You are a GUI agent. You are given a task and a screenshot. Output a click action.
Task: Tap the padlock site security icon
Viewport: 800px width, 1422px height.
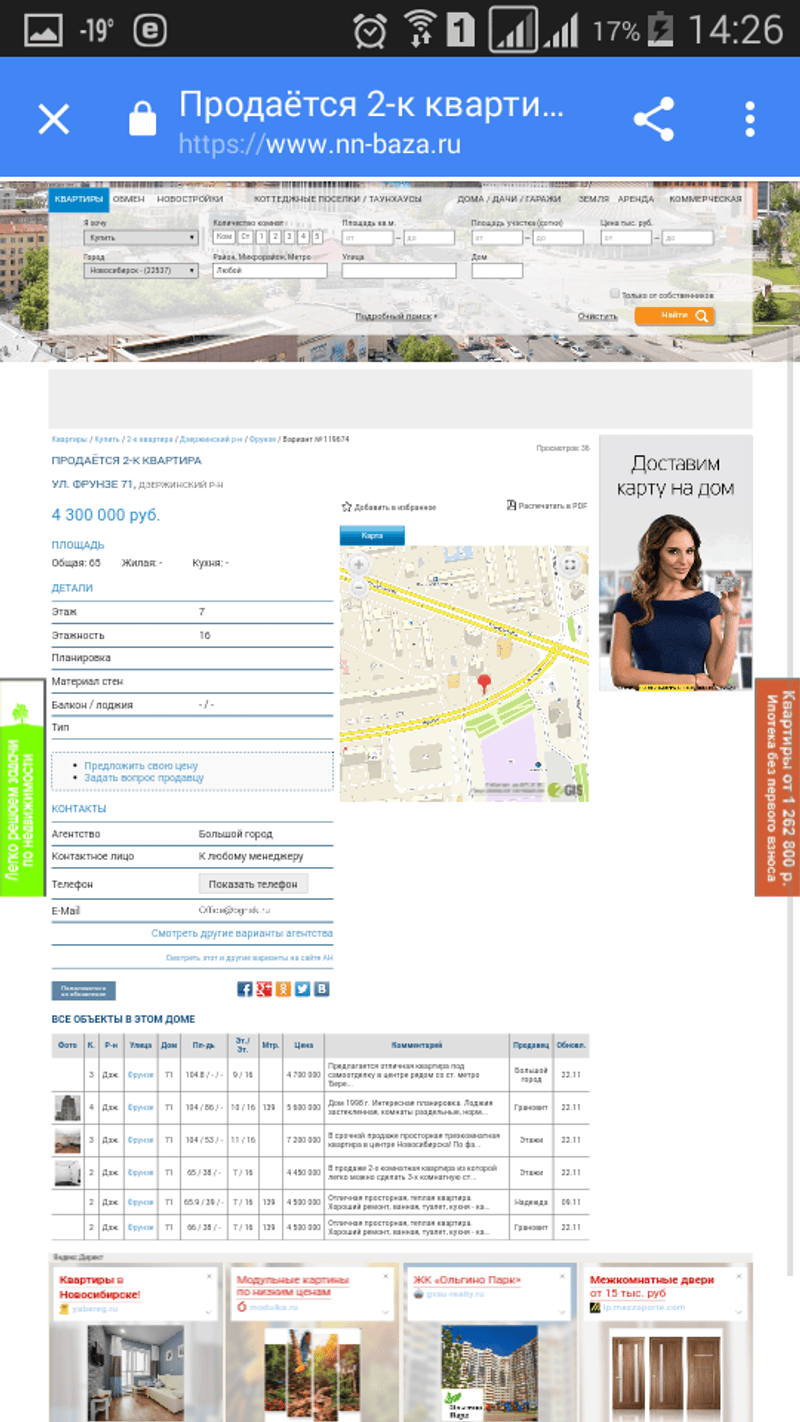coord(143,120)
